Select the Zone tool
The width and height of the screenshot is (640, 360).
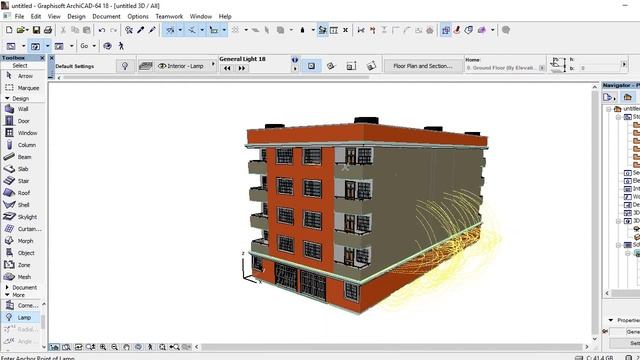click(23, 264)
